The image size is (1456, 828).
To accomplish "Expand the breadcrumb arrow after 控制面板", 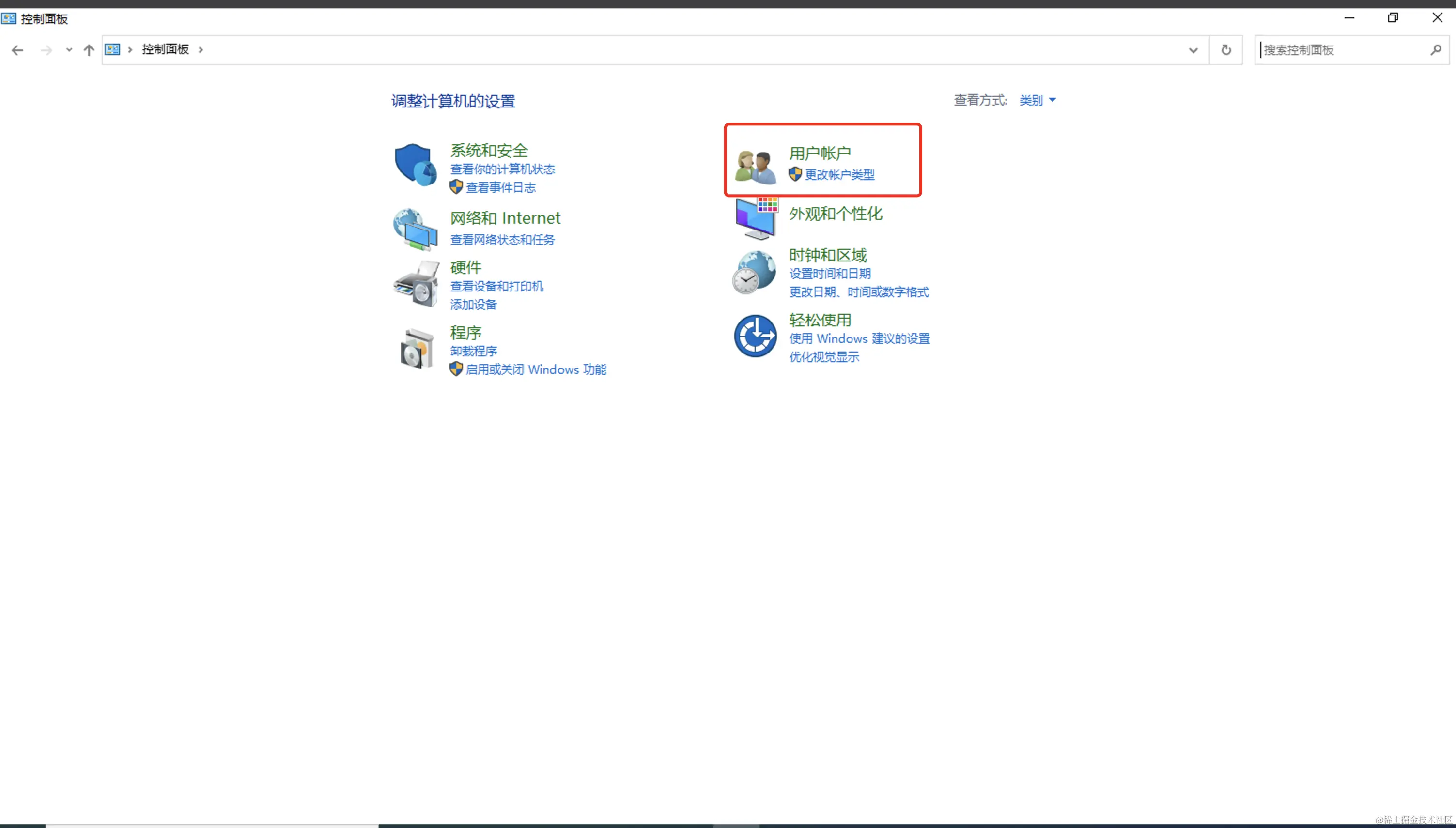I will point(200,49).
